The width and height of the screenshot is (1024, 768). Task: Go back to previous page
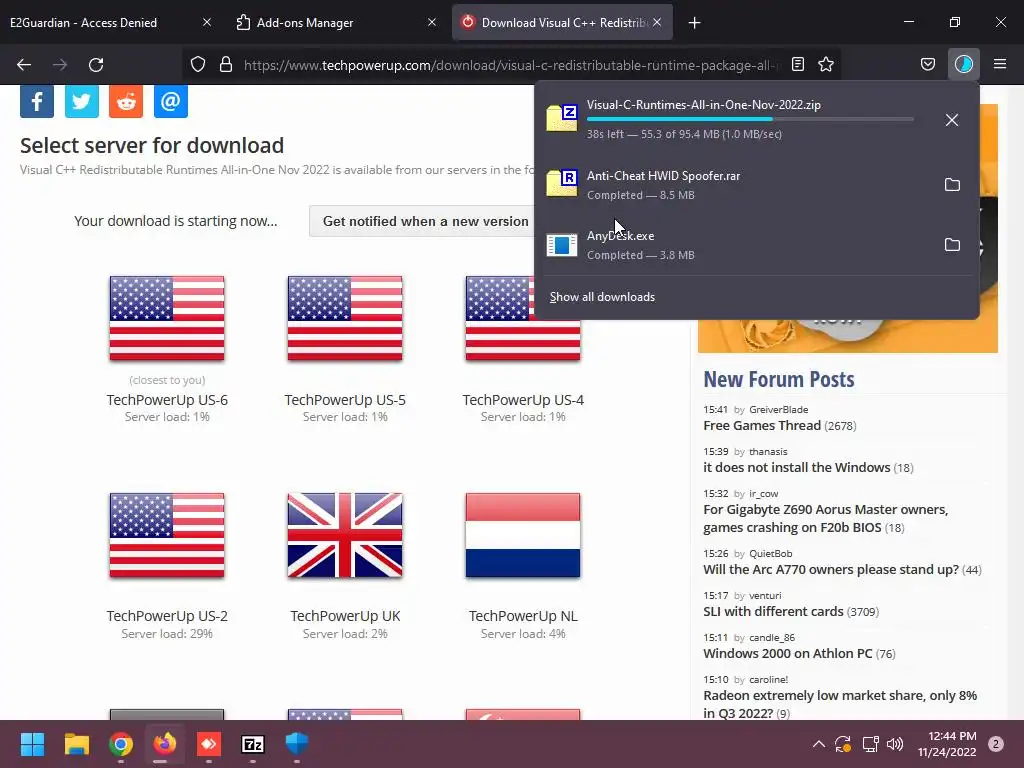pyautogui.click(x=24, y=65)
